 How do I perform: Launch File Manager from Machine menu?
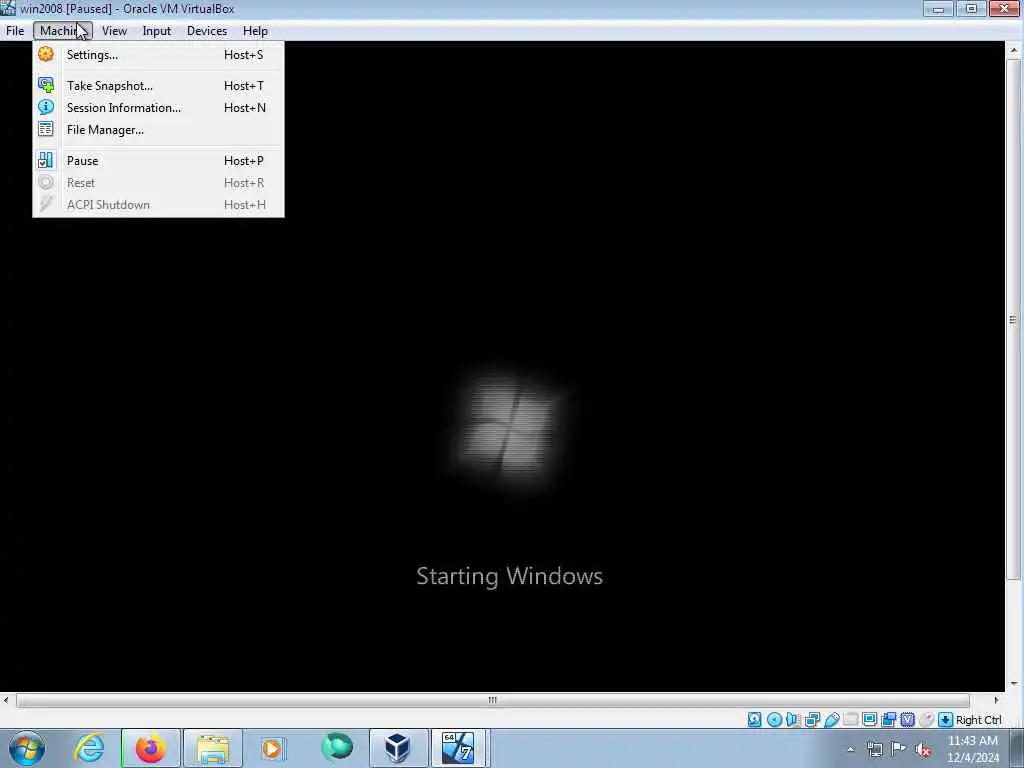pyautogui.click(x=158, y=129)
